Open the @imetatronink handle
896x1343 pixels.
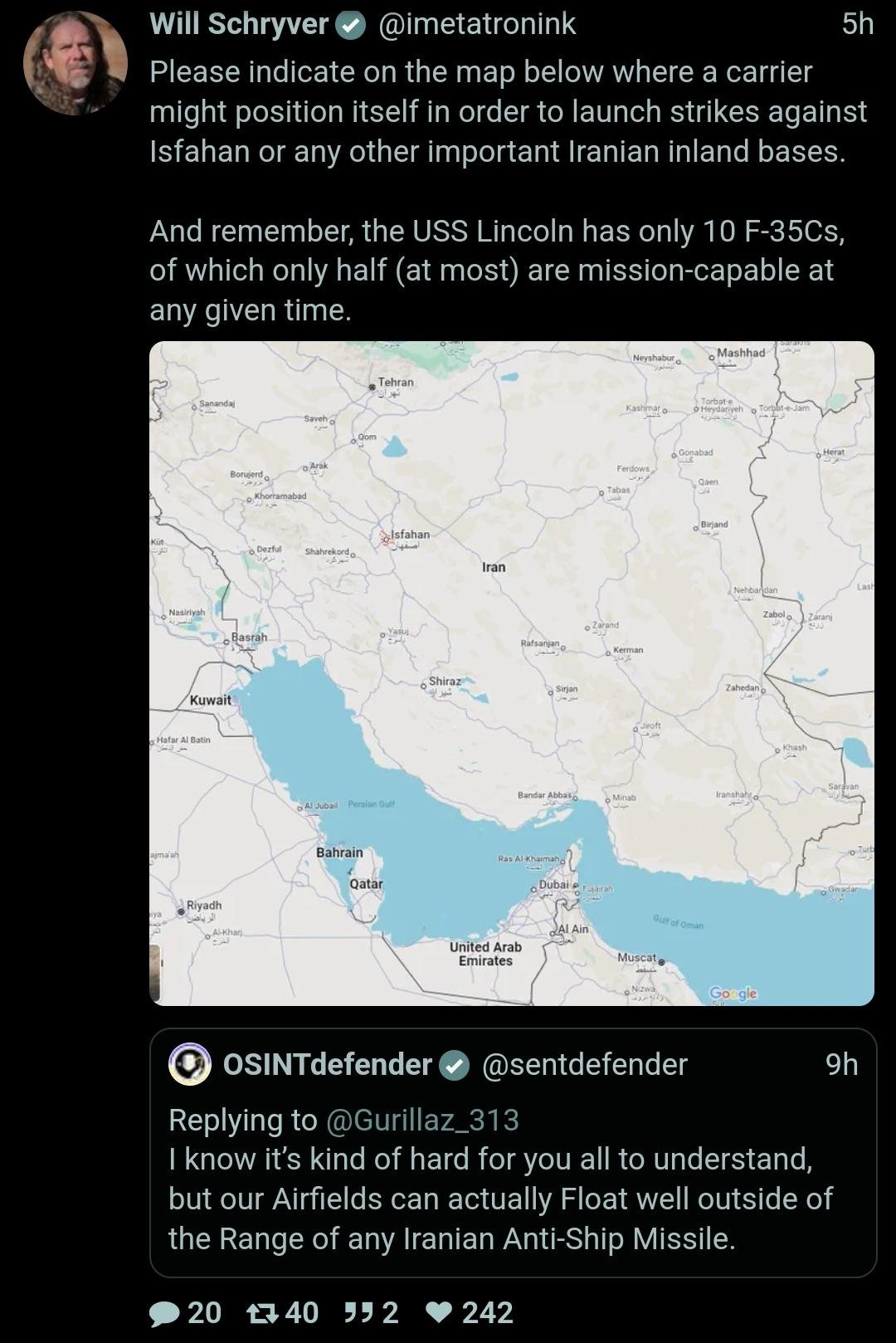(x=477, y=24)
